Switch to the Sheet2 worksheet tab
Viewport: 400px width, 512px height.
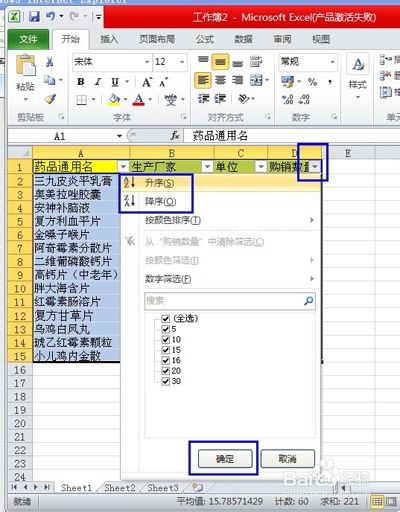click(x=120, y=488)
